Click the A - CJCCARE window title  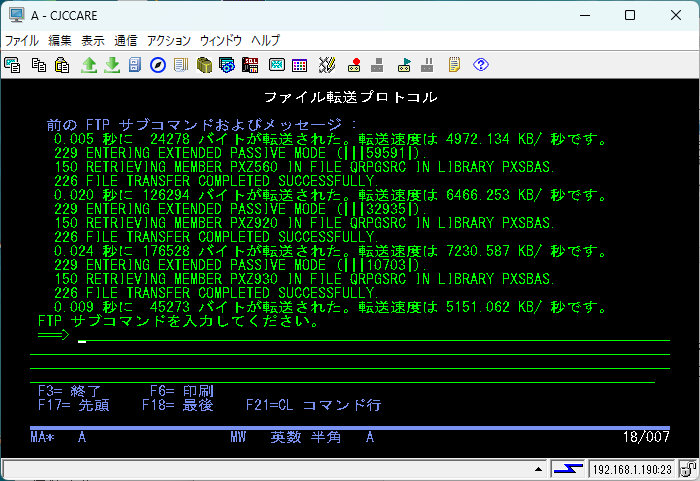(x=64, y=16)
